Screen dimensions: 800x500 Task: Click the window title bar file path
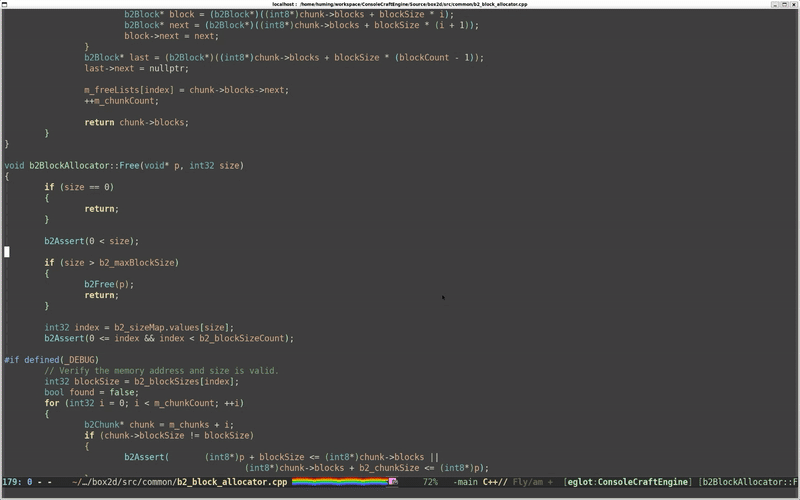coord(399,4)
